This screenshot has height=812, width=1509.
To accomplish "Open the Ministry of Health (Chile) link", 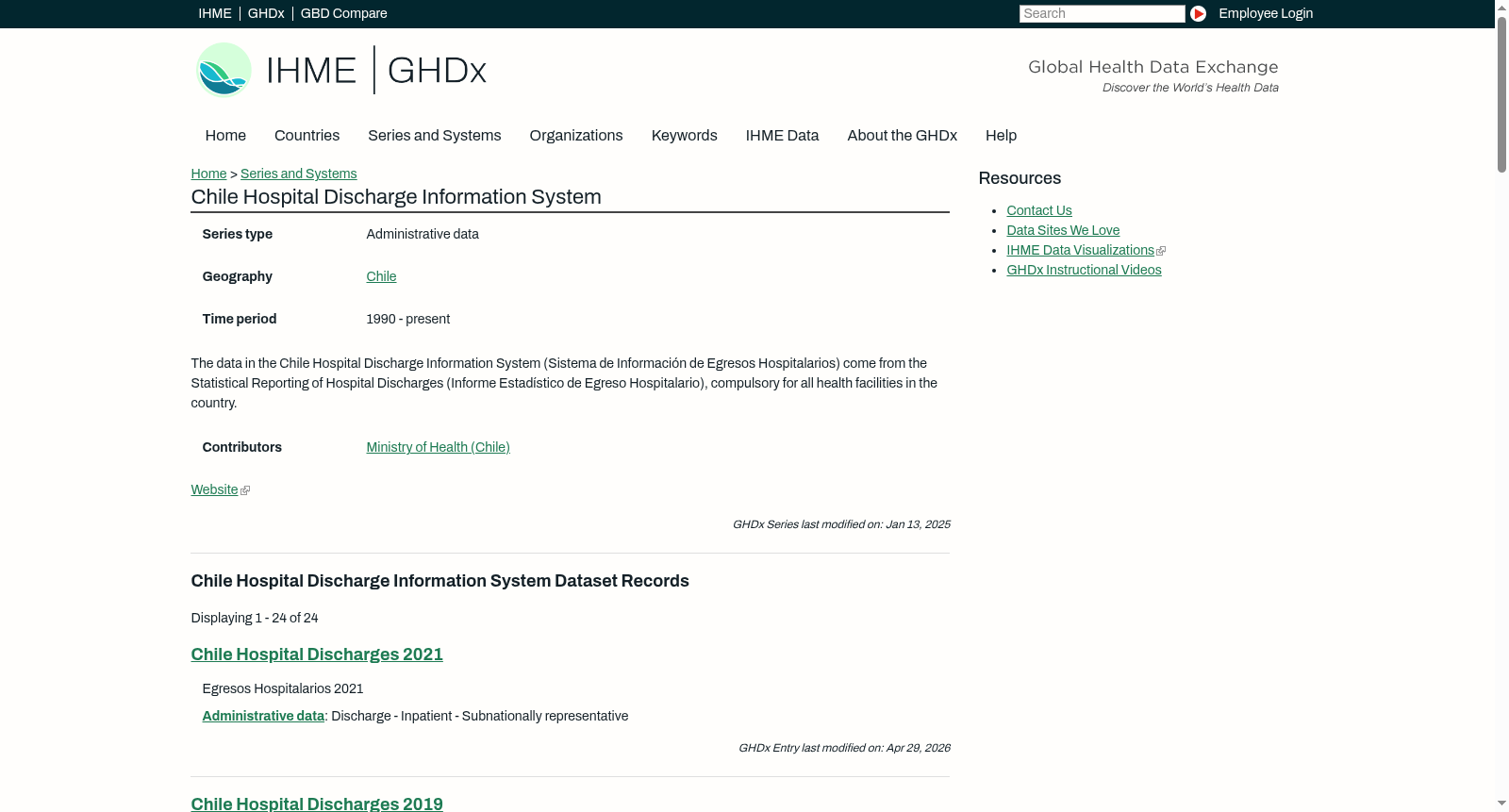I will 438,447.
